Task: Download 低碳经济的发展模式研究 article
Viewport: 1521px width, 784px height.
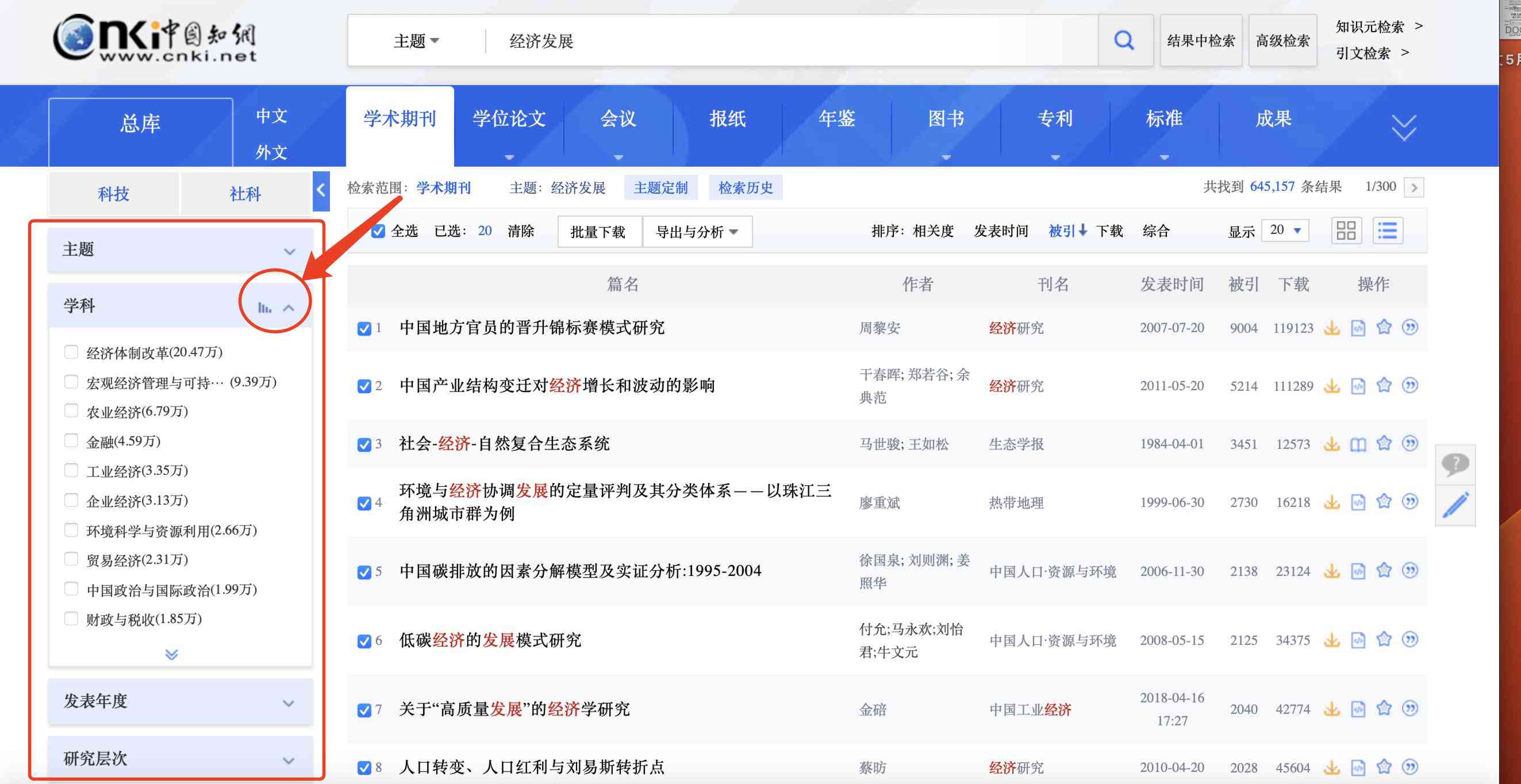Action: 1331,640
